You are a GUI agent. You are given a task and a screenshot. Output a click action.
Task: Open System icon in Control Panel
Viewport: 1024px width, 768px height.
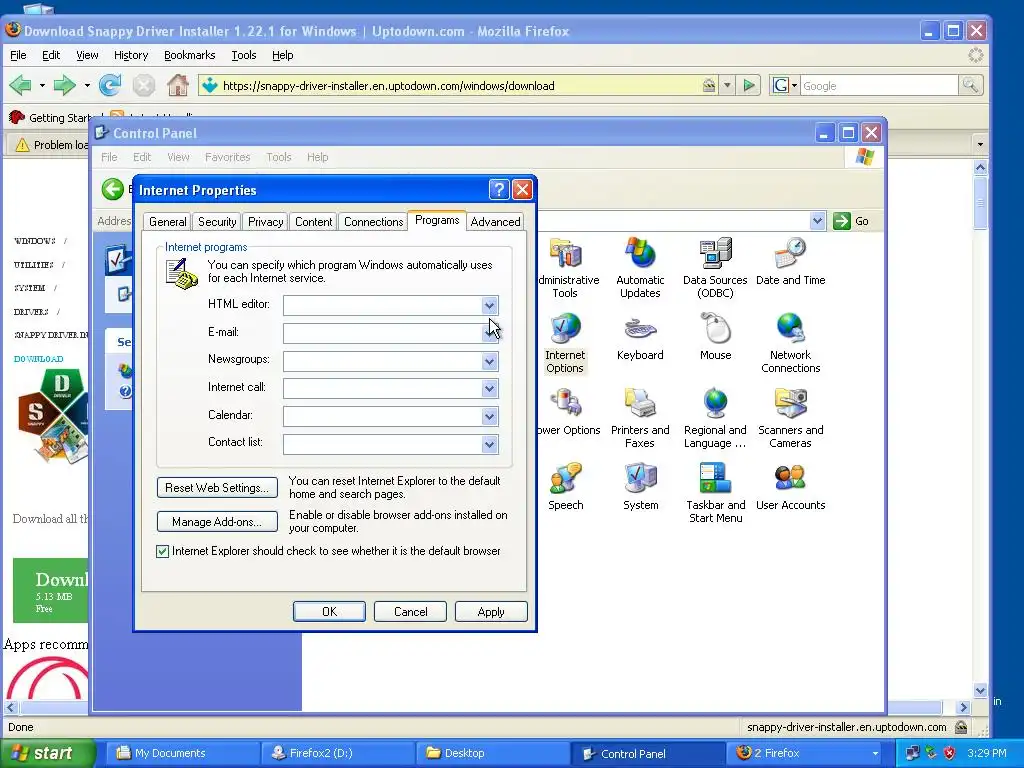pos(641,488)
